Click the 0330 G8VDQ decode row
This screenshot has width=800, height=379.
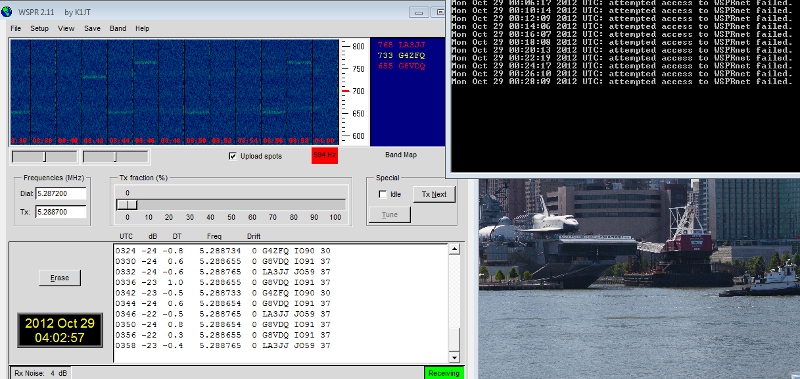coord(223,261)
